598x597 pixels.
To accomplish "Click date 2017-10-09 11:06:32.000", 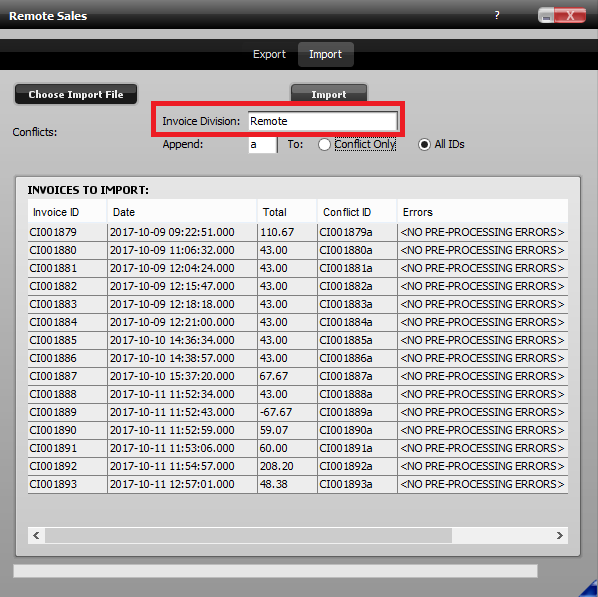I will point(172,250).
